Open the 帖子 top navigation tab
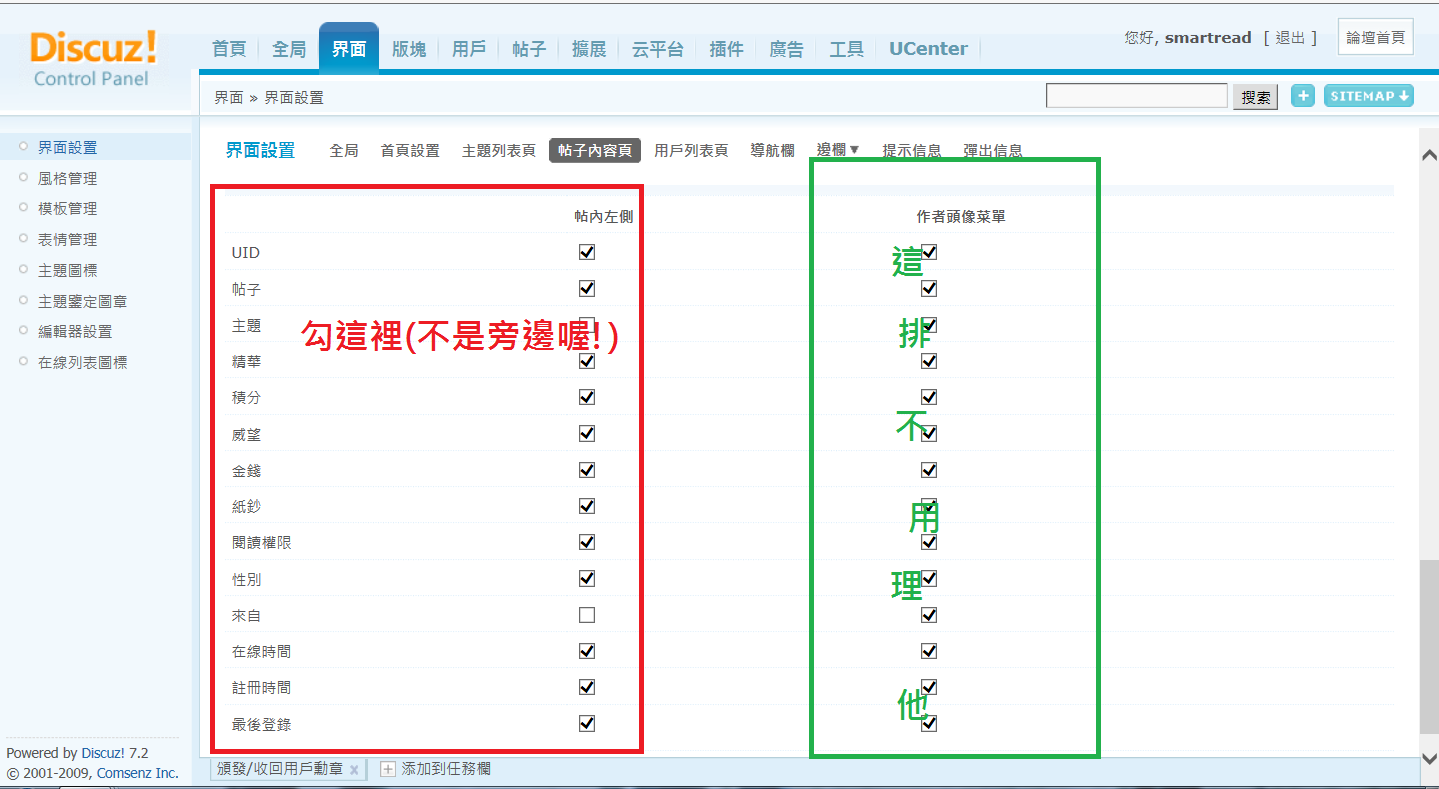This screenshot has height=789, width=1439. pyautogui.click(x=529, y=49)
